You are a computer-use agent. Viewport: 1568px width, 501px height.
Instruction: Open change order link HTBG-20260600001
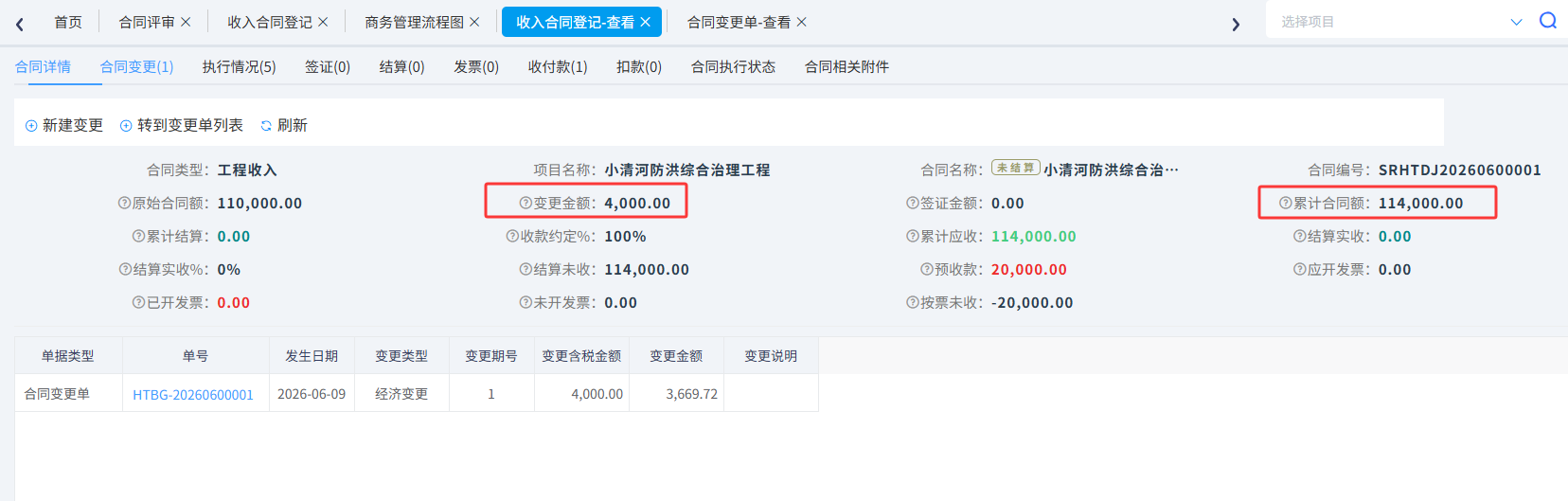pyautogui.click(x=193, y=394)
